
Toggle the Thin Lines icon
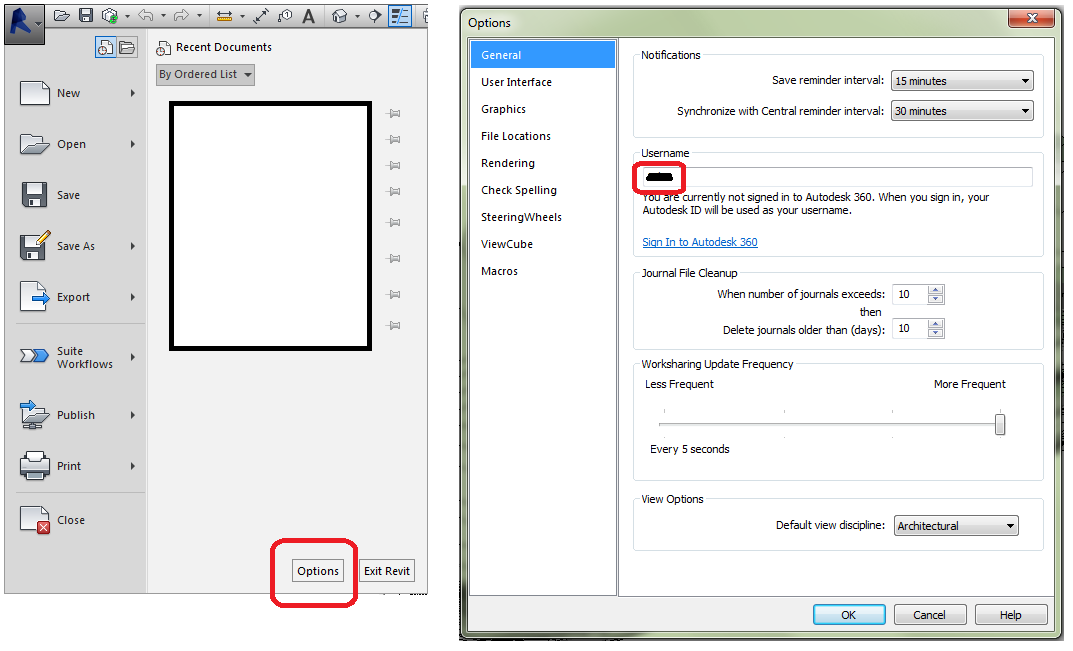[400, 16]
